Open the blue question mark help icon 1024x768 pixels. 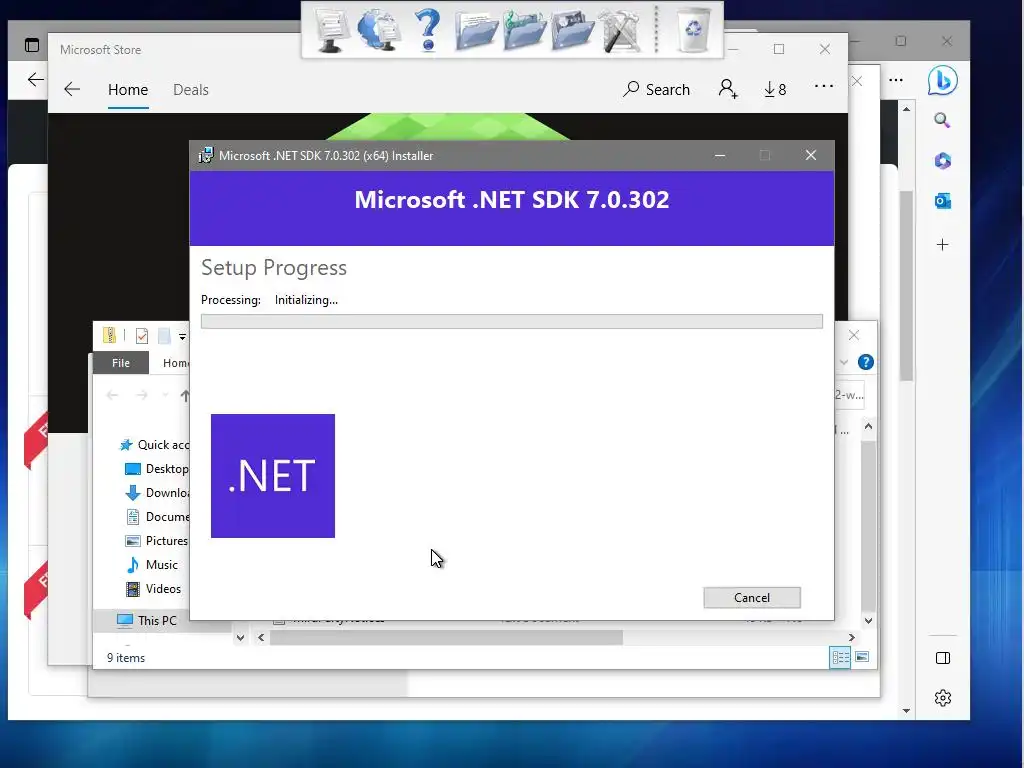pos(428,30)
